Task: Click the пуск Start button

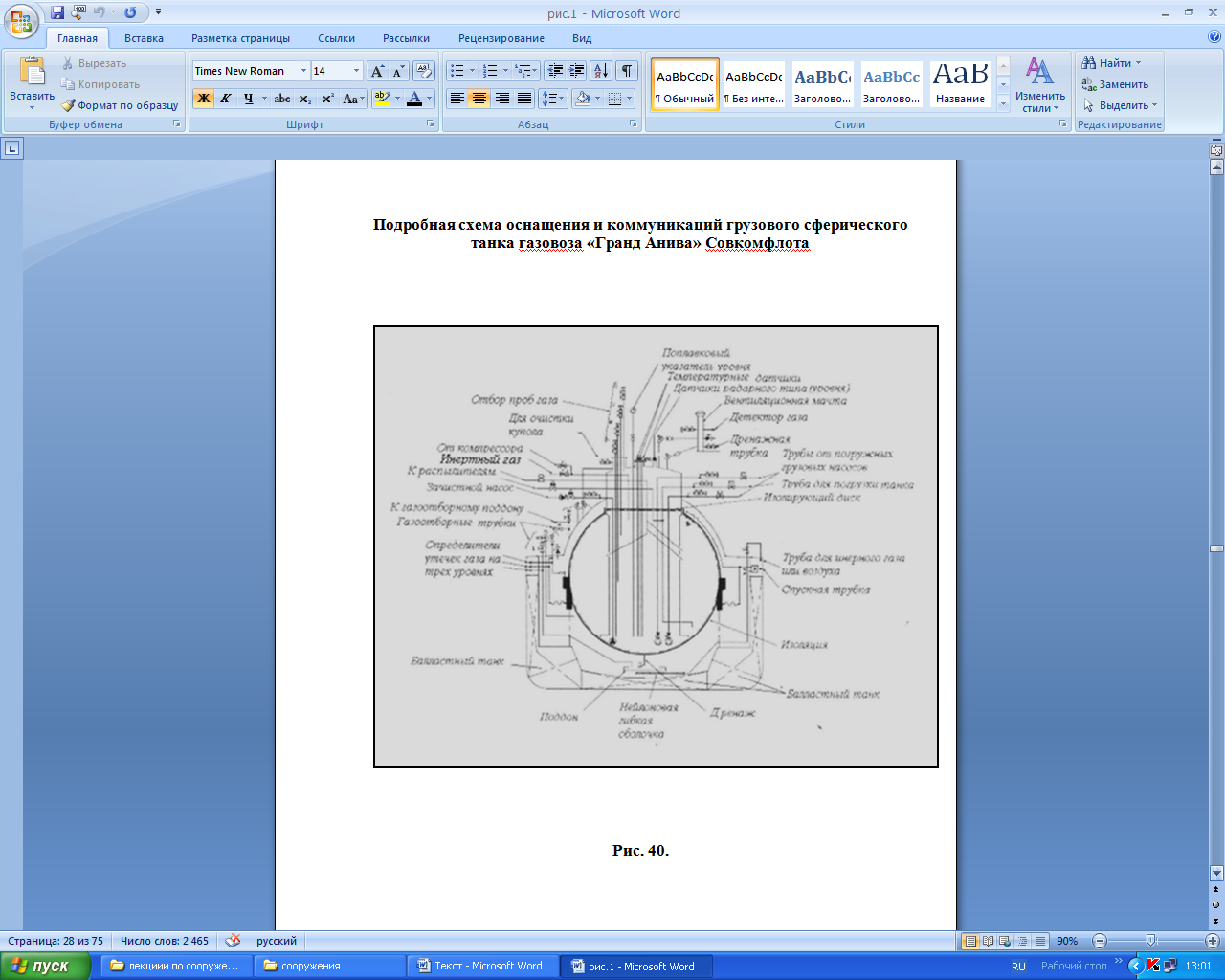Action: (x=45, y=966)
